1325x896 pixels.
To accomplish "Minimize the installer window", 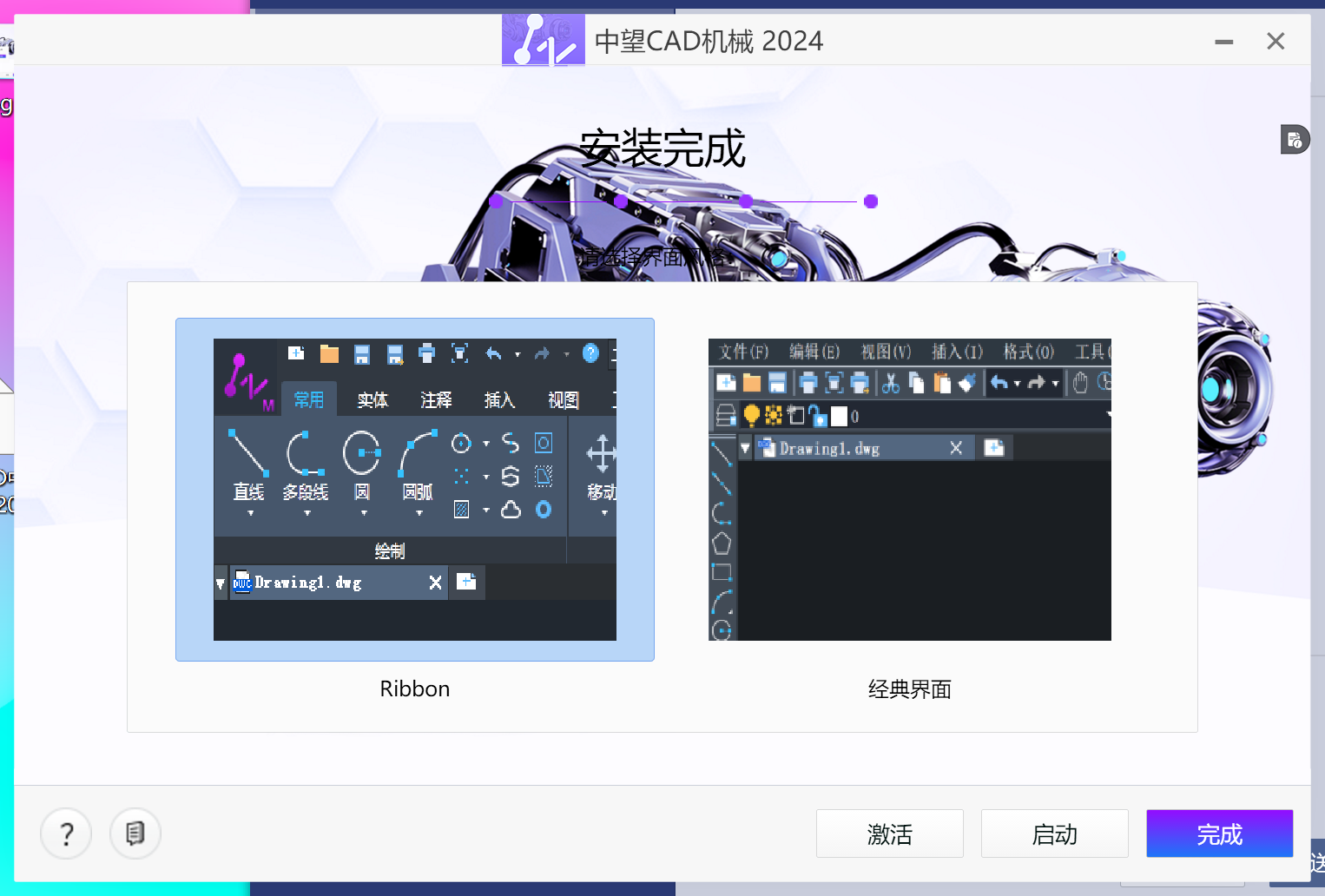I will point(1224,42).
